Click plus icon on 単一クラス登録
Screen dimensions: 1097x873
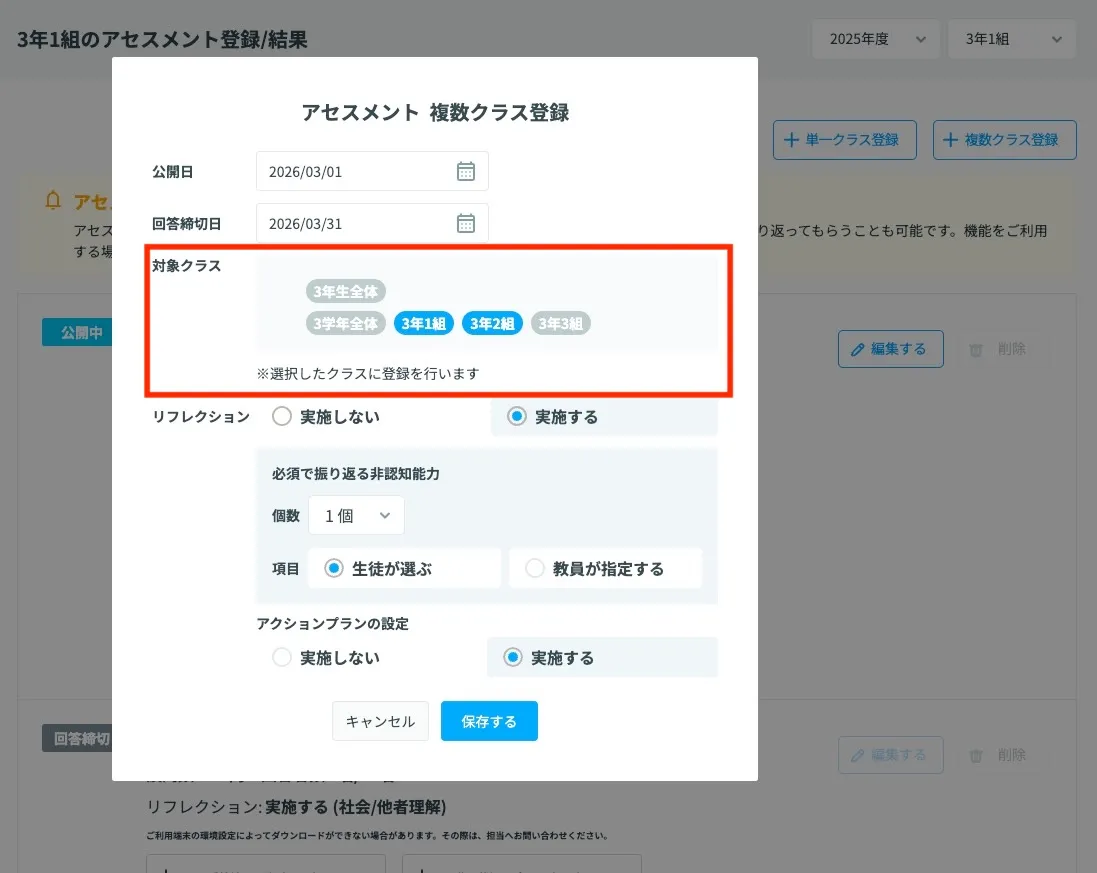click(x=791, y=140)
